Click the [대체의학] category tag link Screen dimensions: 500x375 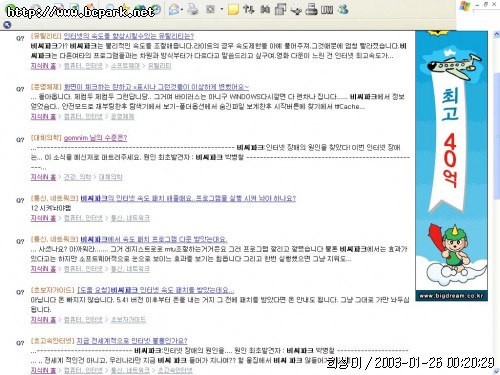(x=46, y=138)
